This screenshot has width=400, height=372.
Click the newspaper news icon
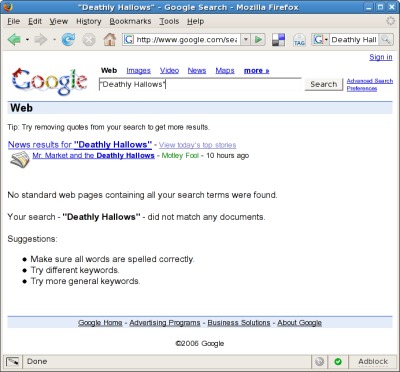pos(20,159)
